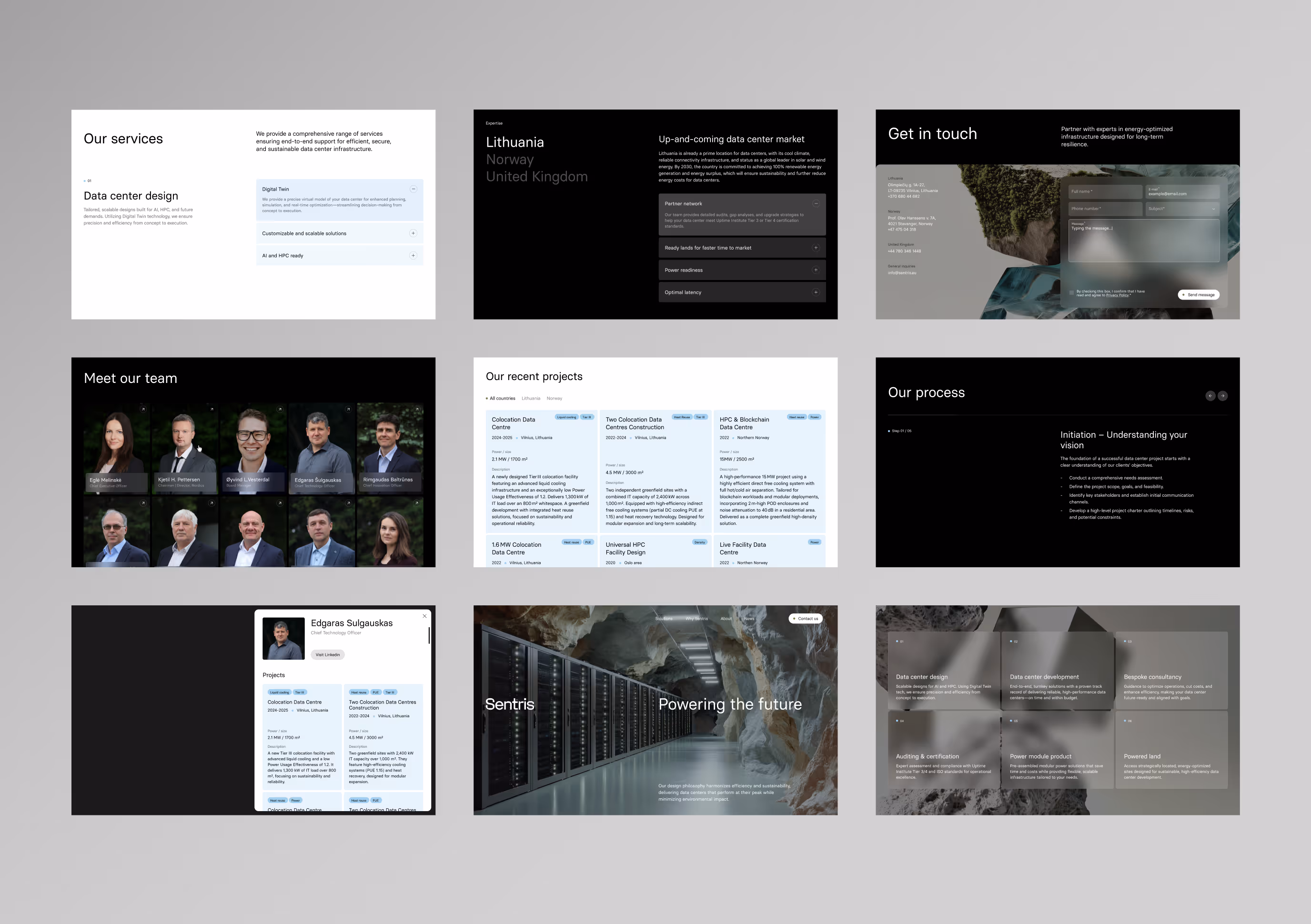
Task: Expand Customizable and scalable solutions section
Action: click(413, 233)
